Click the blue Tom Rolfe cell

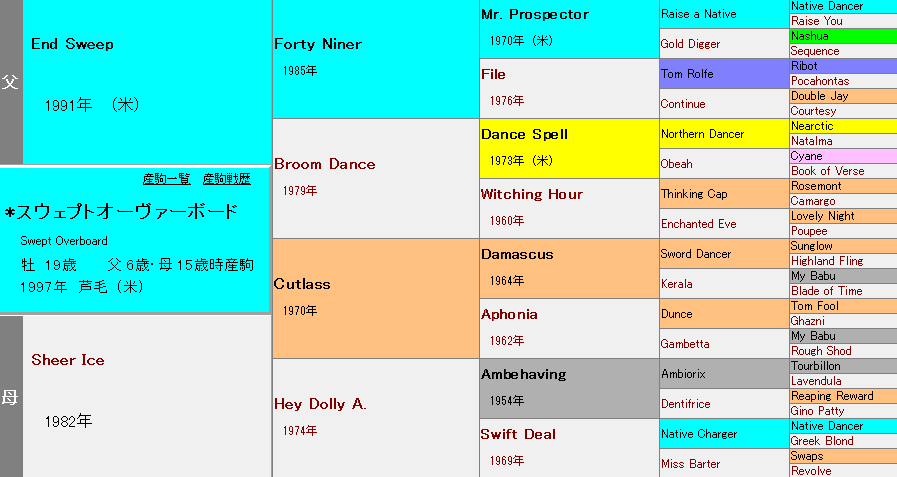click(724, 74)
